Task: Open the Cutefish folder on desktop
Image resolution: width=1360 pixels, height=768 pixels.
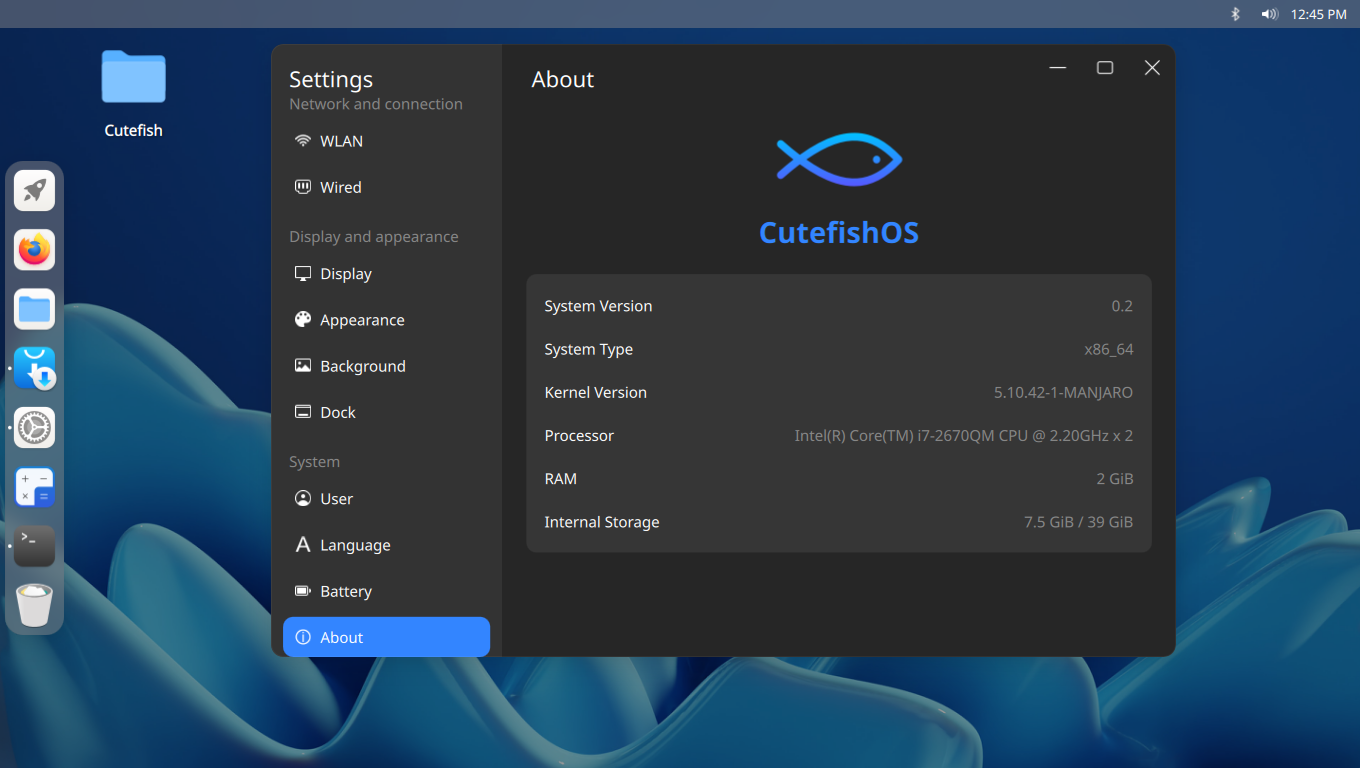Action: (133, 93)
